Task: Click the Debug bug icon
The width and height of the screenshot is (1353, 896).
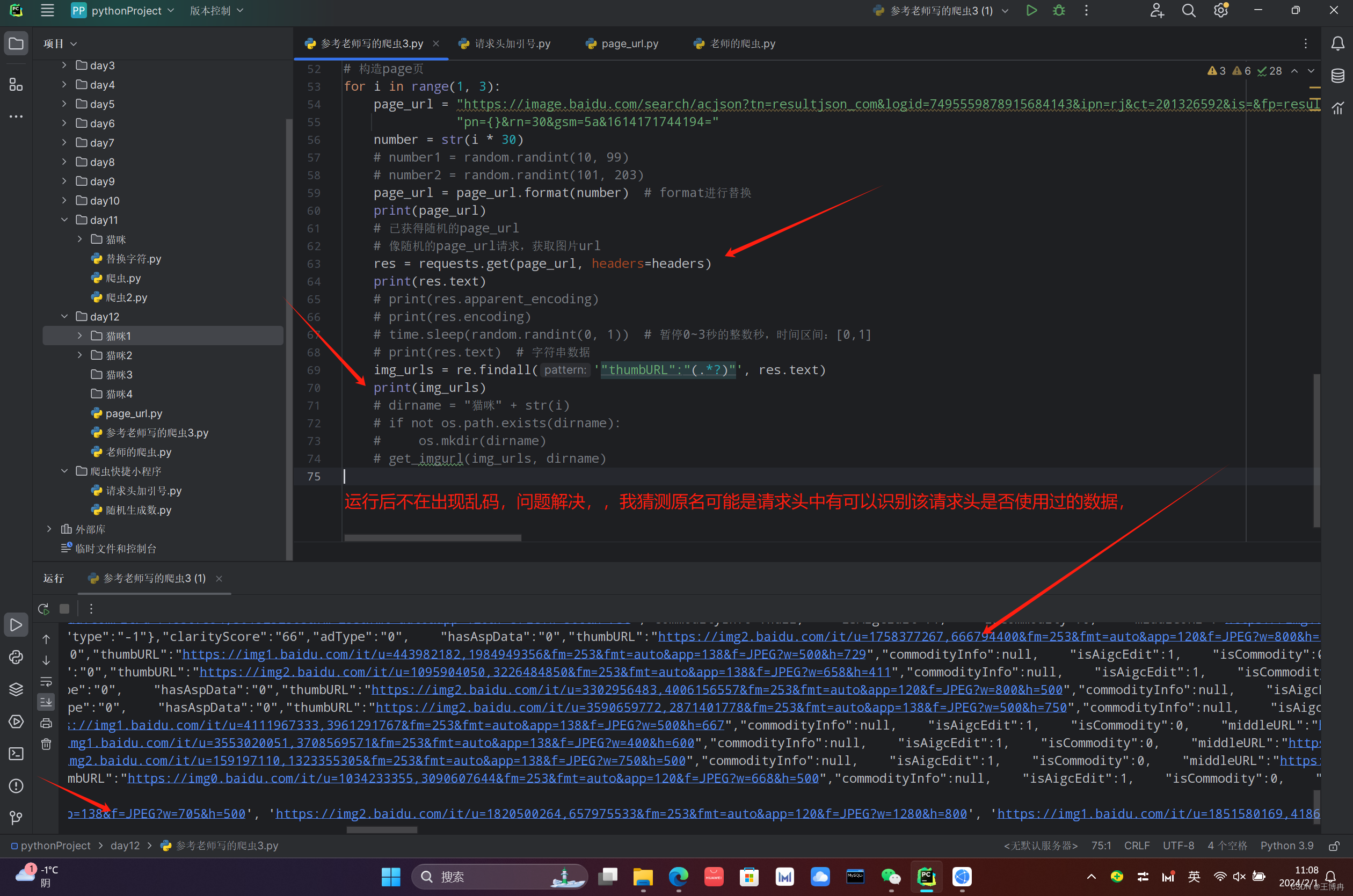Action: [x=1059, y=11]
